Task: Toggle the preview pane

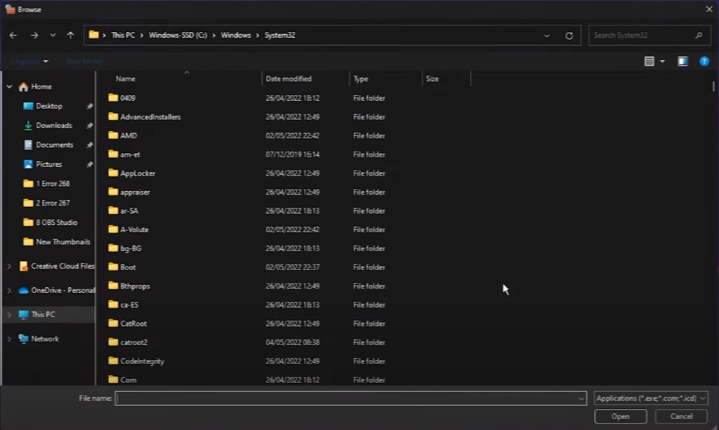Action: [x=683, y=61]
